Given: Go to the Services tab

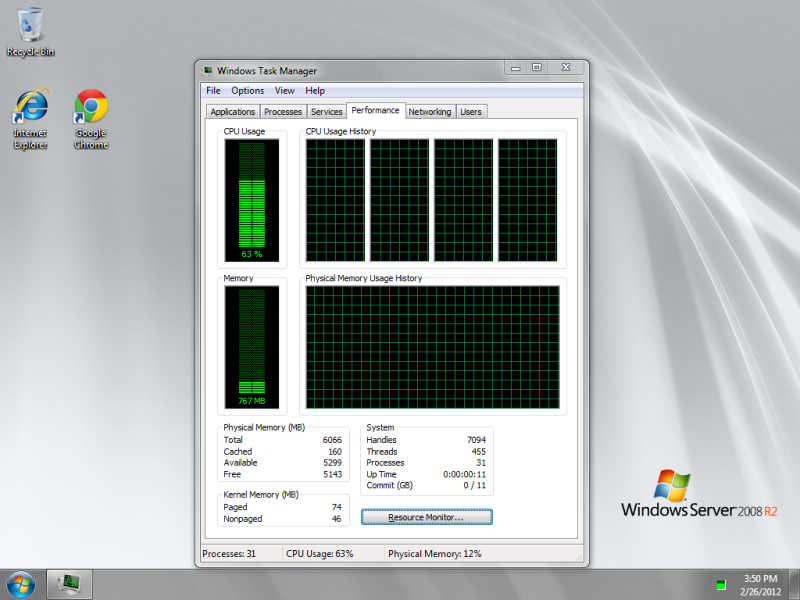Looking at the screenshot, I should click(326, 112).
